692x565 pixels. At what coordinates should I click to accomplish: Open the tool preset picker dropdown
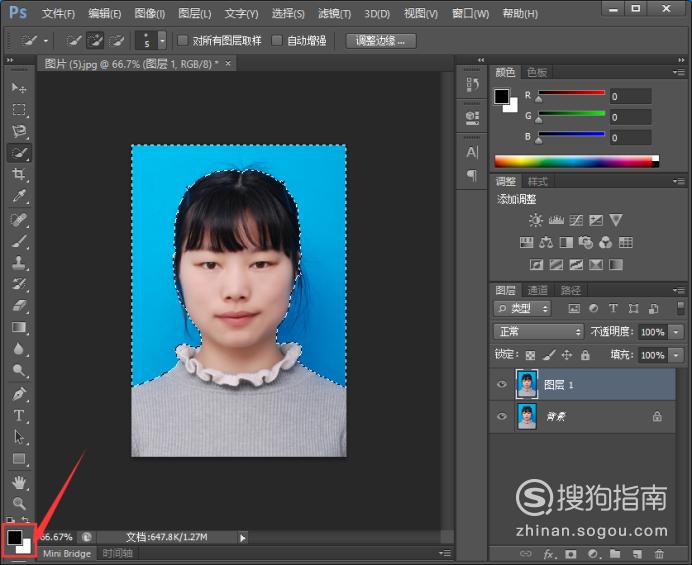[x=45, y=41]
